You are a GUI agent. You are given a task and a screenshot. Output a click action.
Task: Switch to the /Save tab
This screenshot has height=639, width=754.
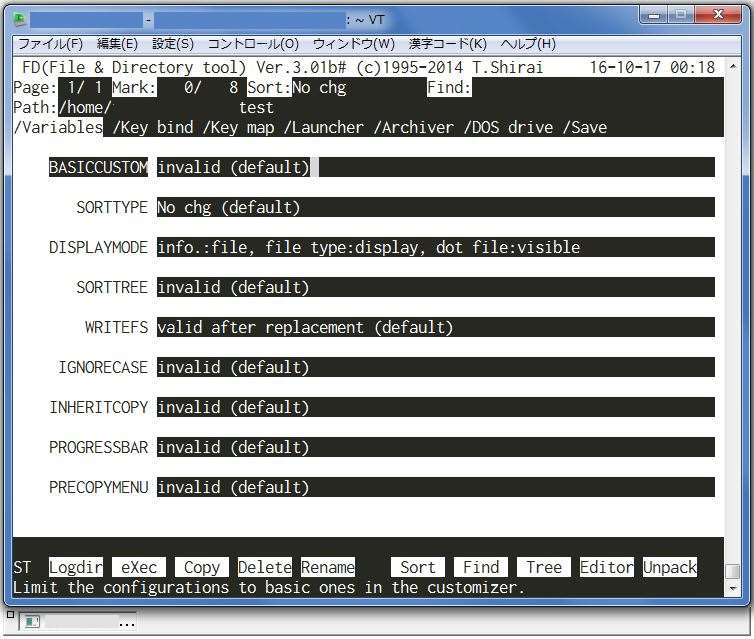tap(585, 127)
